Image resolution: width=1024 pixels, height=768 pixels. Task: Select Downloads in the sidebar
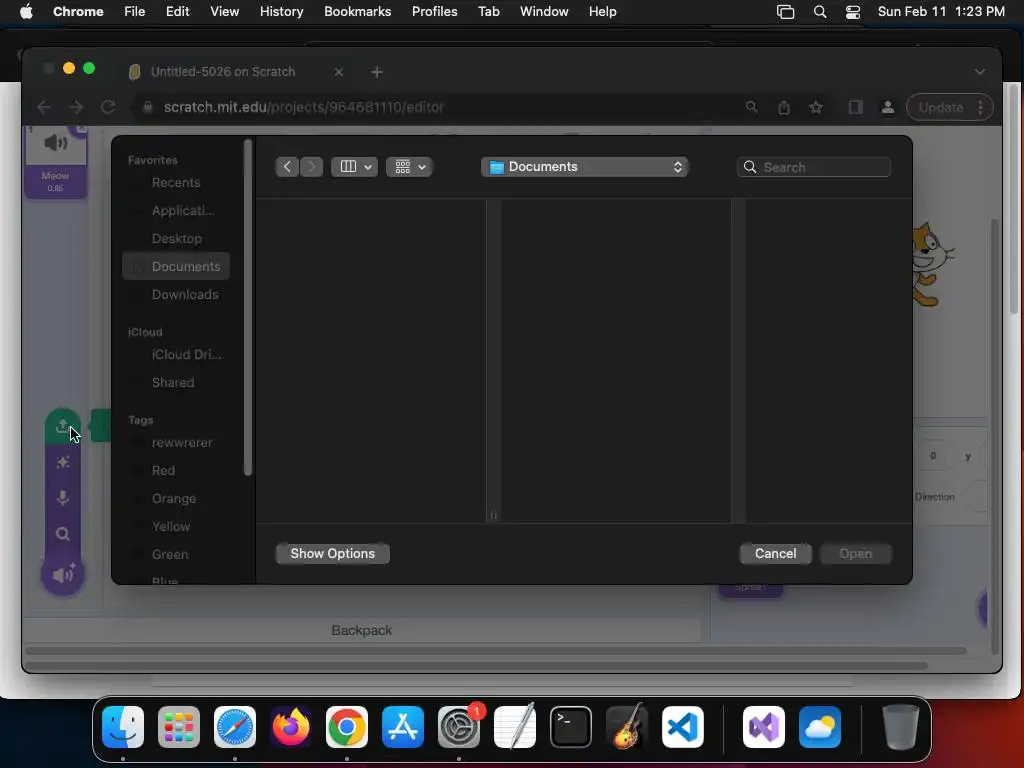pyautogui.click(x=176, y=295)
